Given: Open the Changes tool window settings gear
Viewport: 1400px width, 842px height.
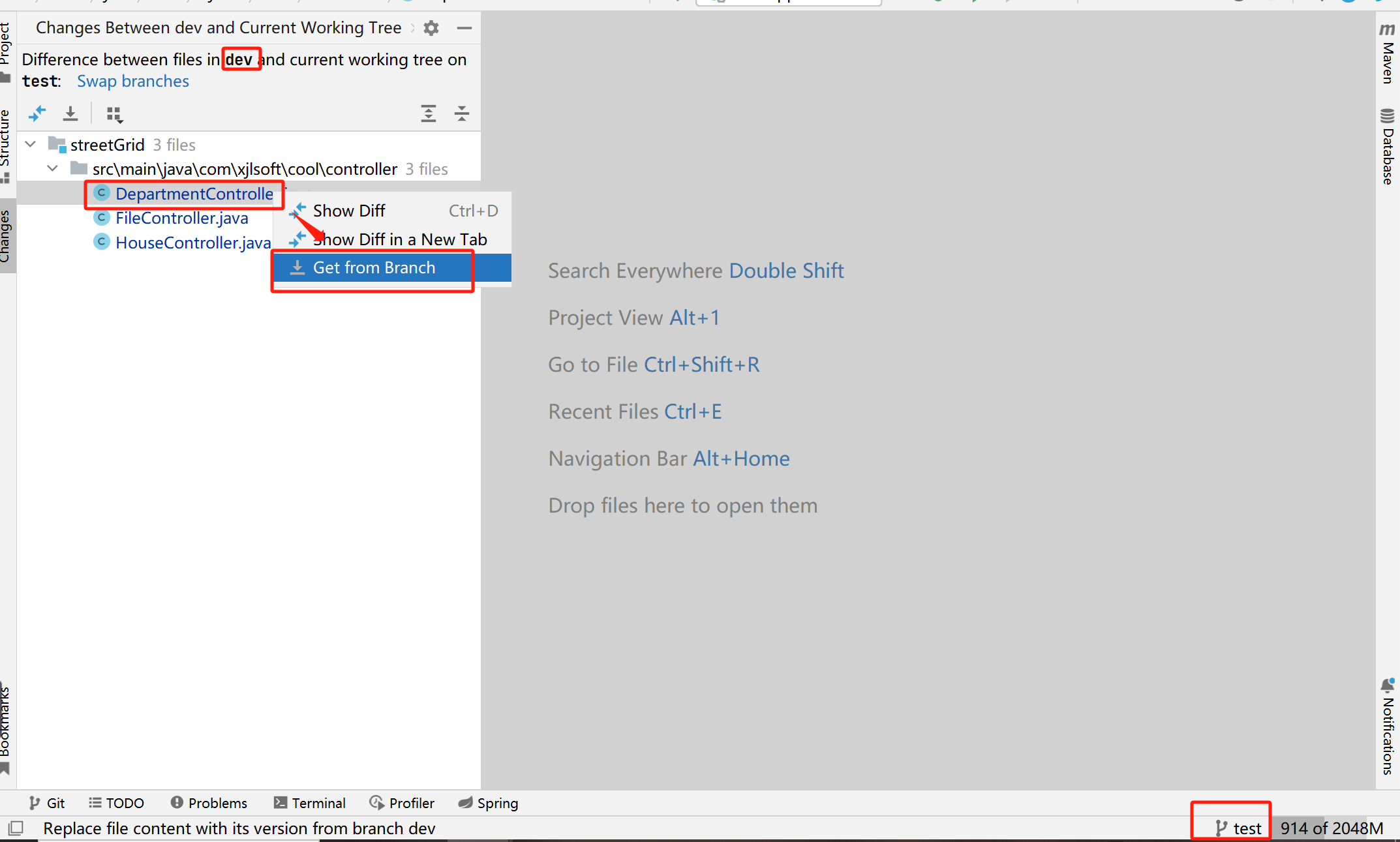Looking at the screenshot, I should pos(431,28).
